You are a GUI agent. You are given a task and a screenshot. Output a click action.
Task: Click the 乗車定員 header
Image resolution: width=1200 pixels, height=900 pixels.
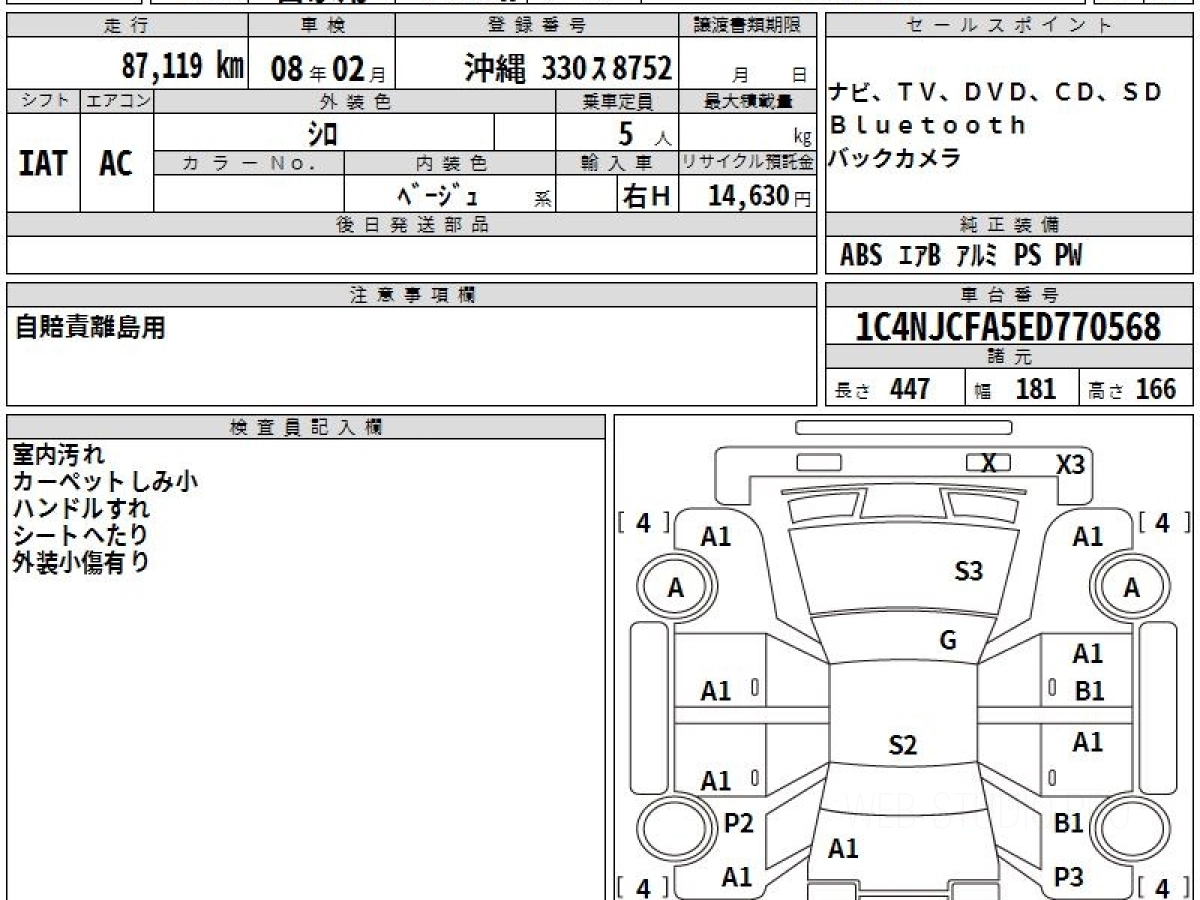point(617,101)
